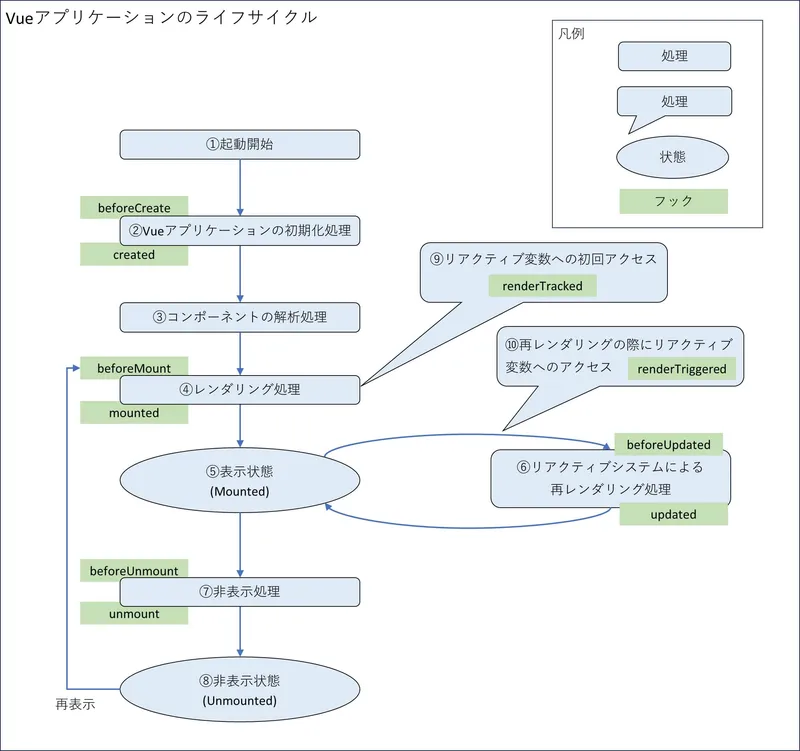Image resolution: width=800 pixels, height=751 pixels.
Task: Click the ④レンダリング処理 box
Action: (x=239, y=390)
